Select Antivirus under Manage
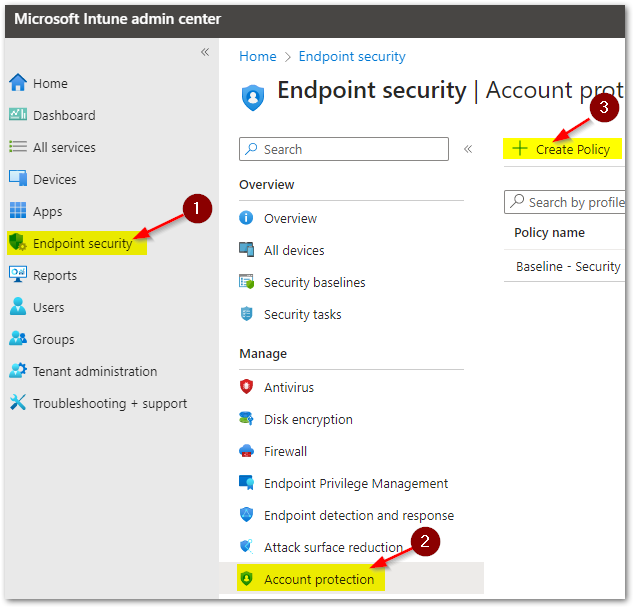Image resolution: width=634 pixels, height=608 pixels. point(289,387)
